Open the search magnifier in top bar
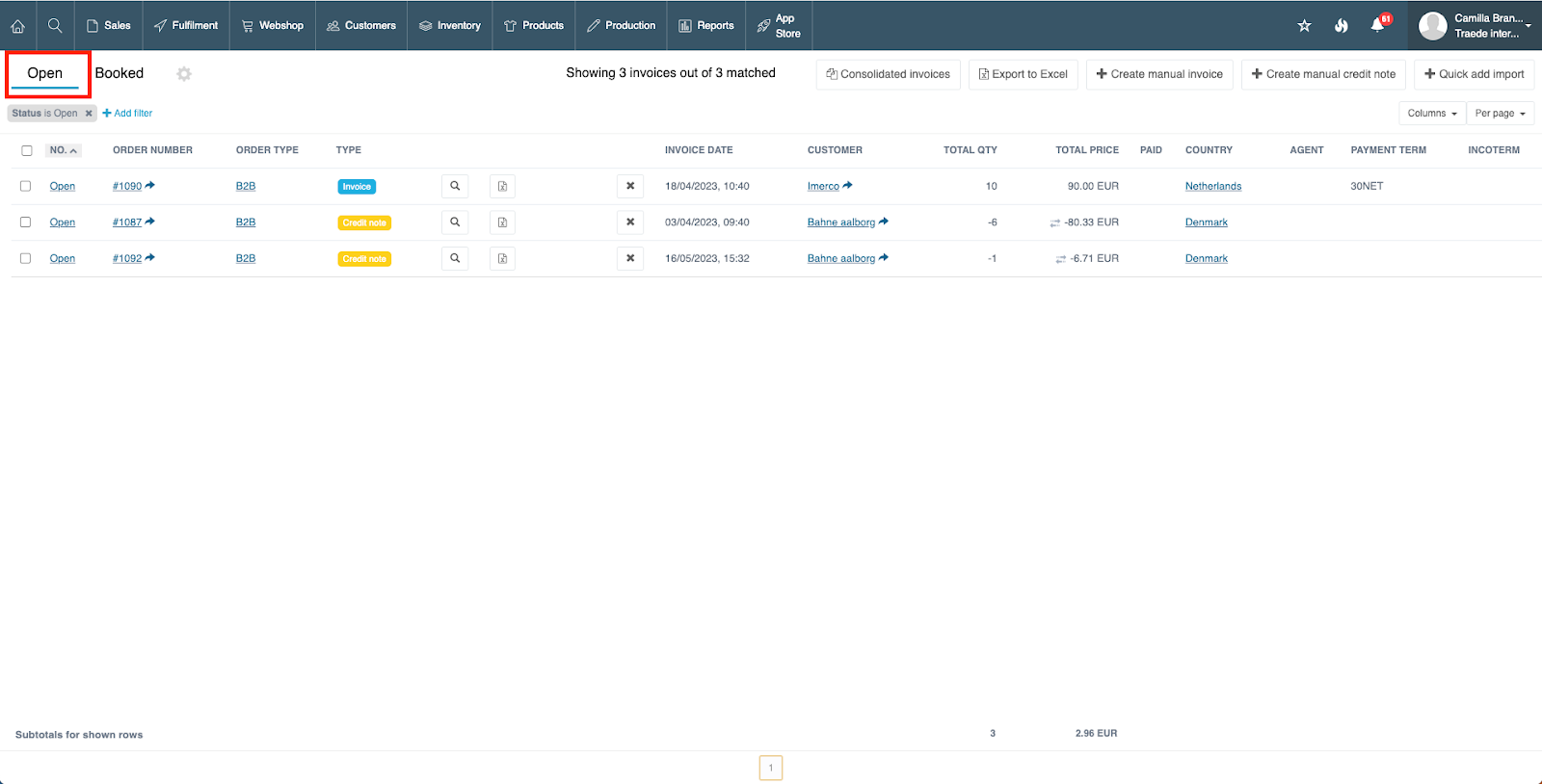1542x784 pixels. [55, 26]
